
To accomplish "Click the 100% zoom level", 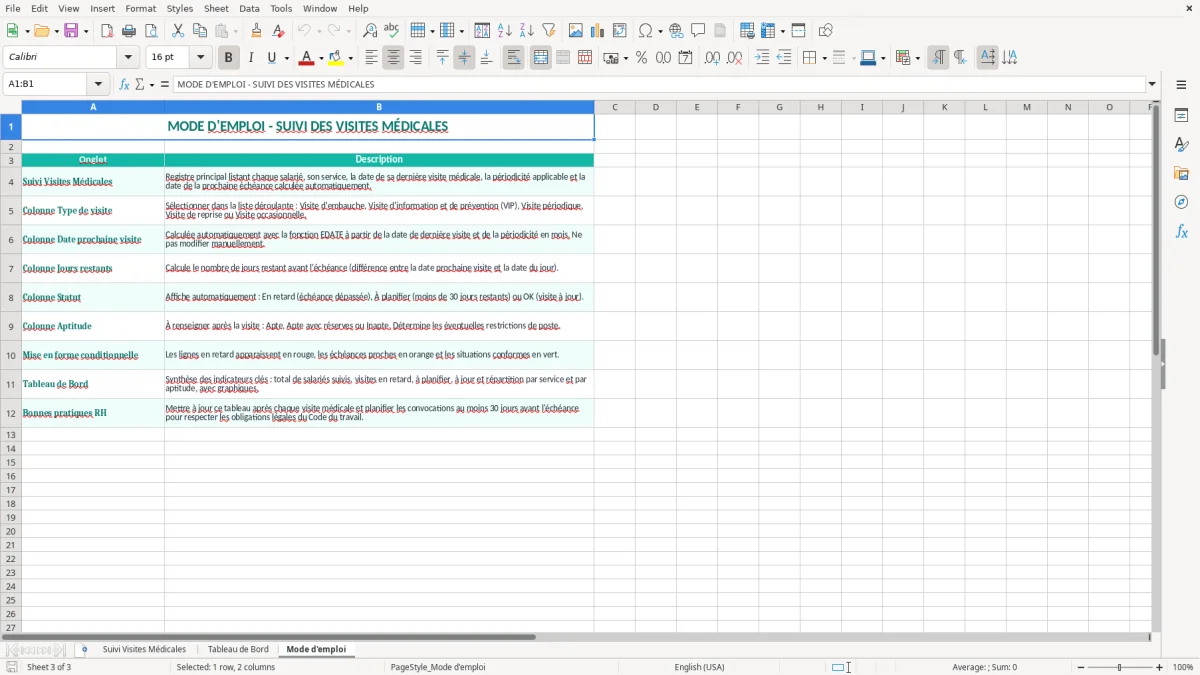I will [1183, 667].
